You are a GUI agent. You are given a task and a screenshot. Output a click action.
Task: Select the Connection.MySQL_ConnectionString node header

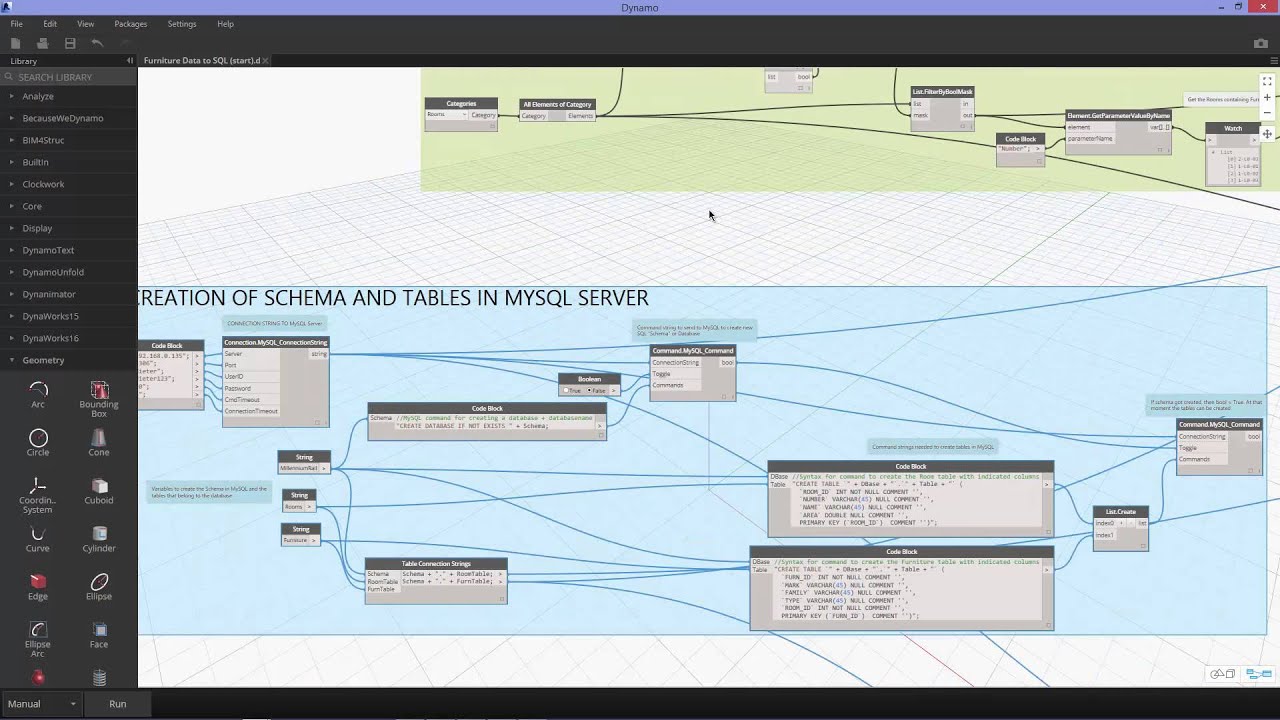coord(276,343)
